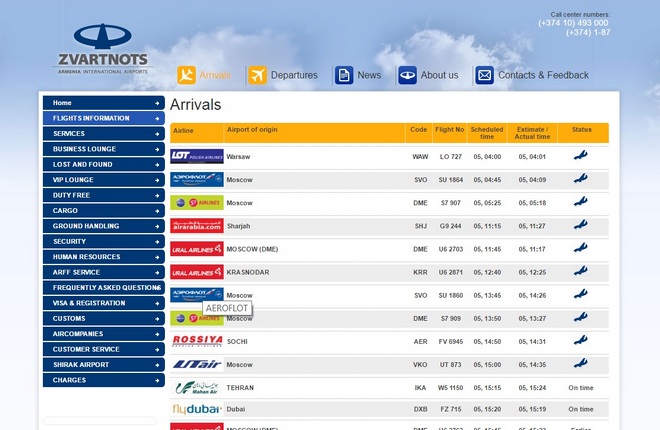The image size is (660, 430).
Task: Click Ural Airlines logo for Krasnodar flight
Action: [x=197, y=272]
